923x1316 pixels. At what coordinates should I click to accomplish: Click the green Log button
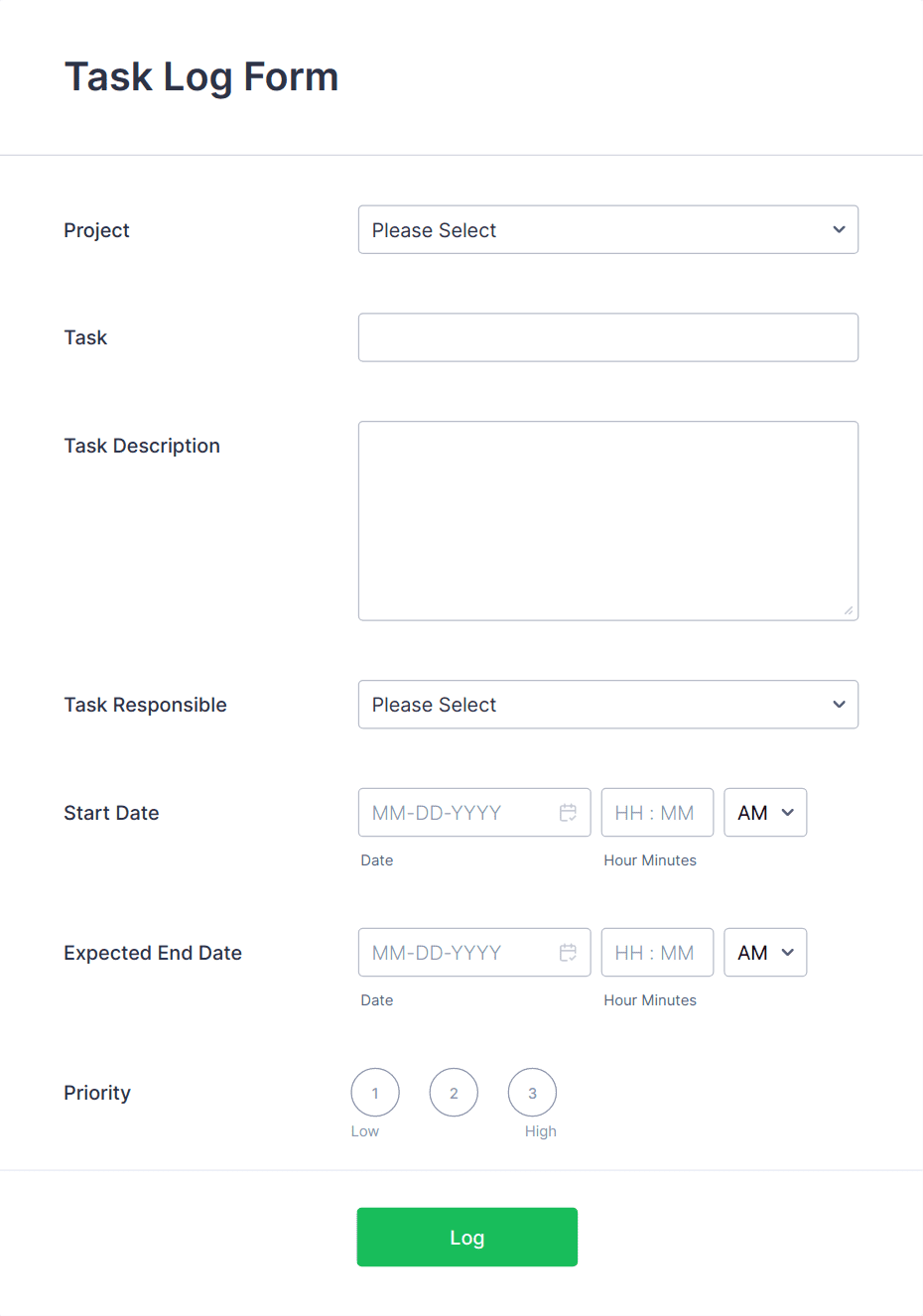click(466, 1237)
